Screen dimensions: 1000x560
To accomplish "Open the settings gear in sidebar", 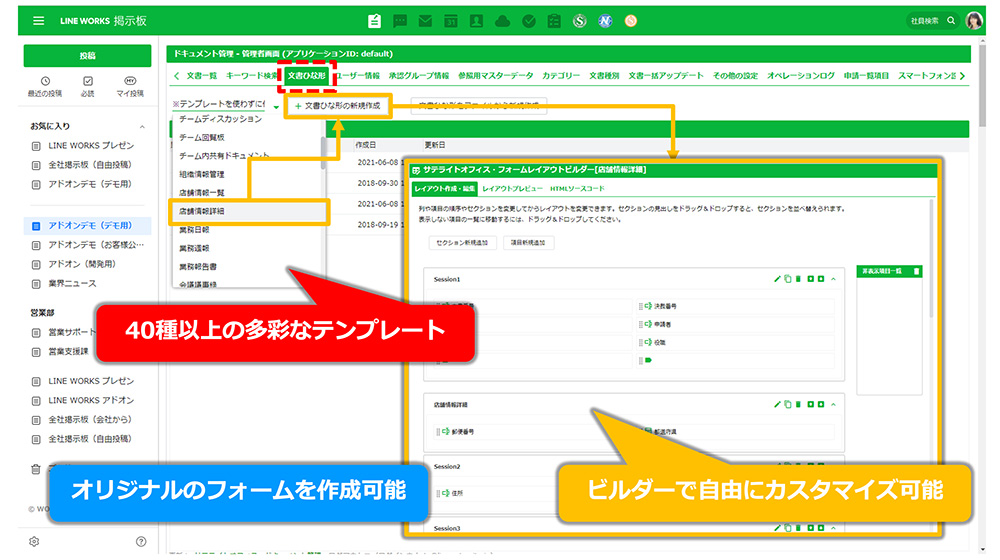I will click(34, 542).
